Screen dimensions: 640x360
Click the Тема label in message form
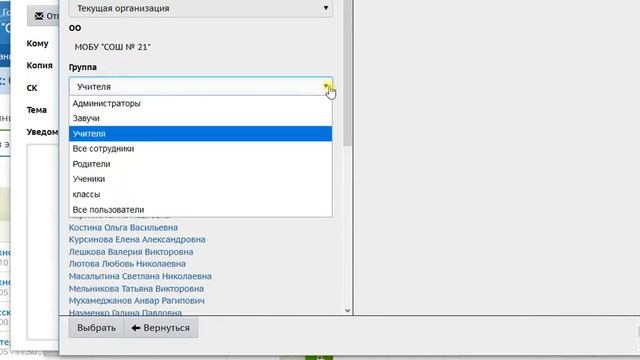37,110
